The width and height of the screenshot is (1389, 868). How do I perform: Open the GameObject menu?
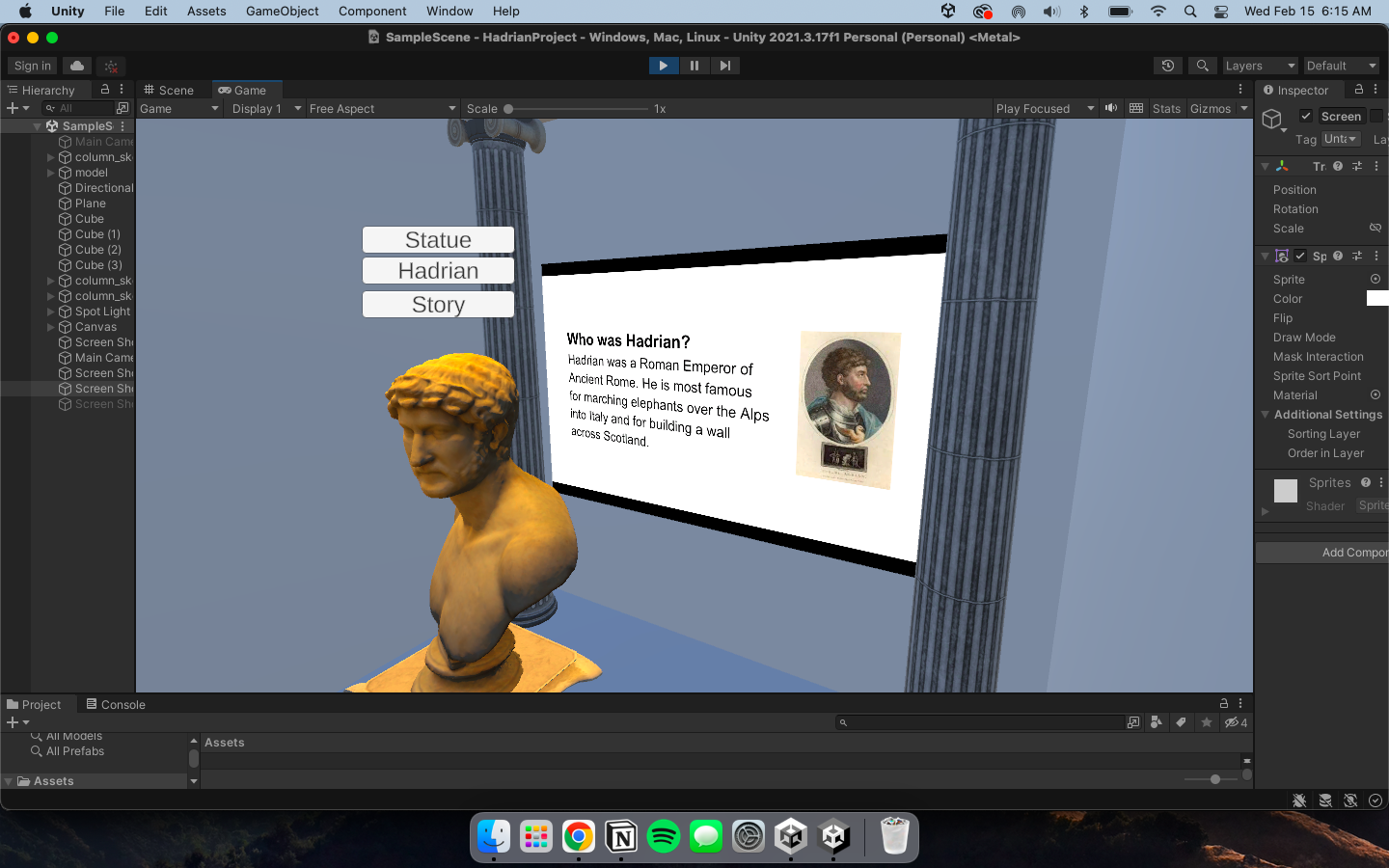(x=282, y=11)
